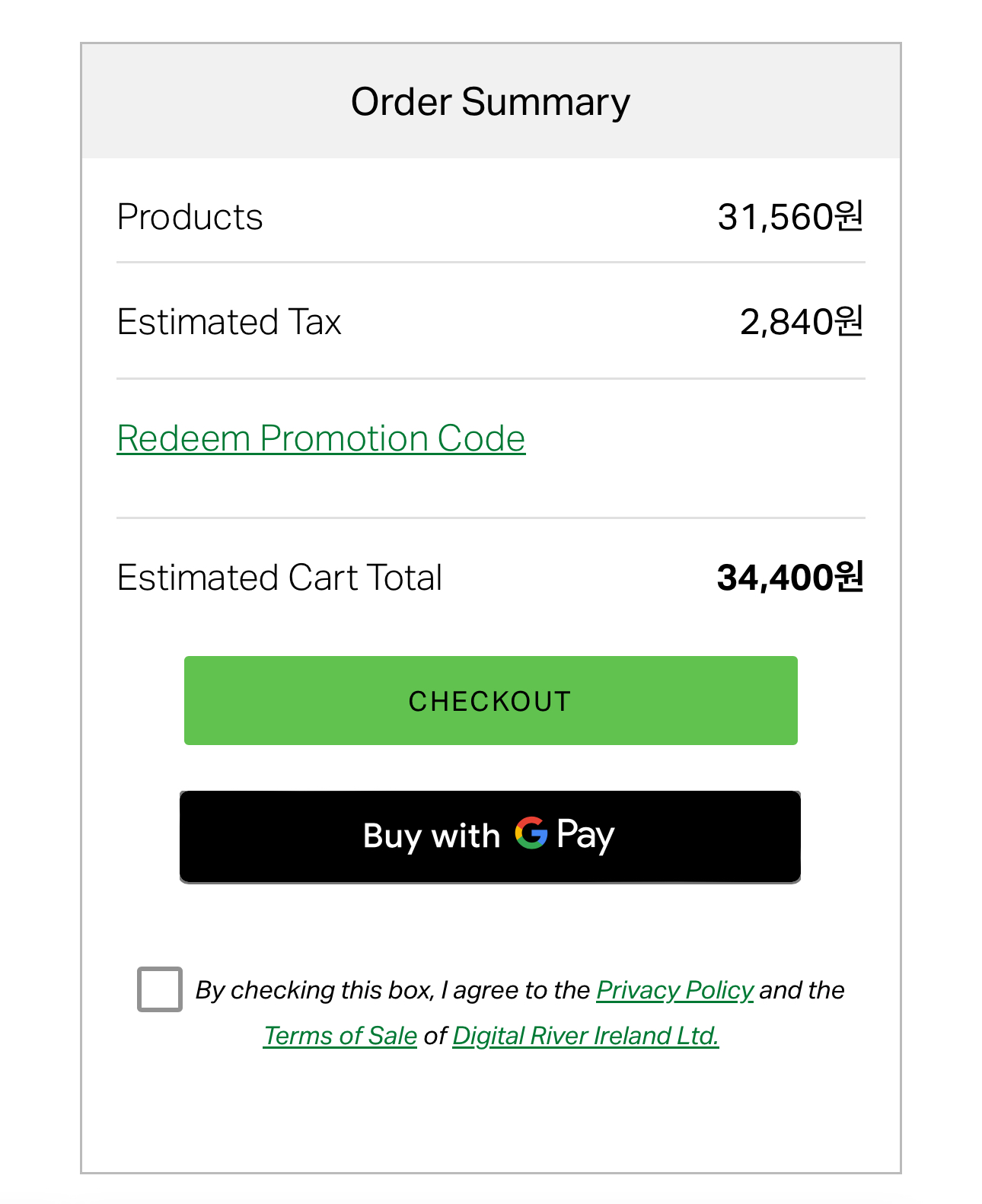
Task: Click the green CHECKOUT button
Action: 490,700
